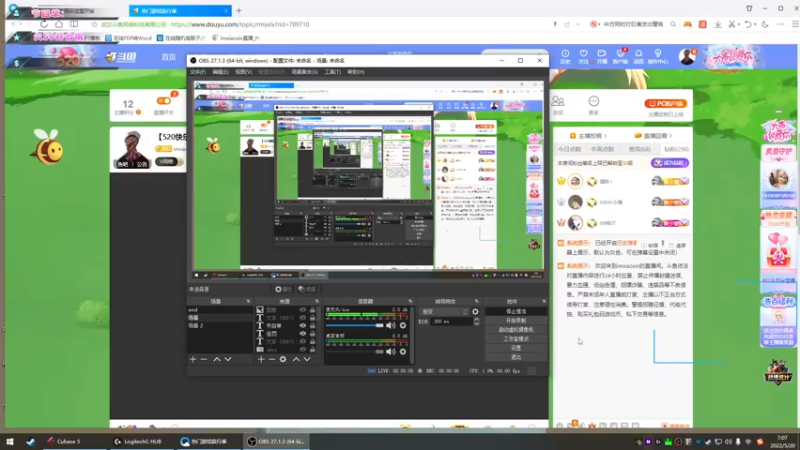This screenshot has width=800, height=450.
Task: Open OBS 工具(T) menu
Action: [x=333, y=72]
